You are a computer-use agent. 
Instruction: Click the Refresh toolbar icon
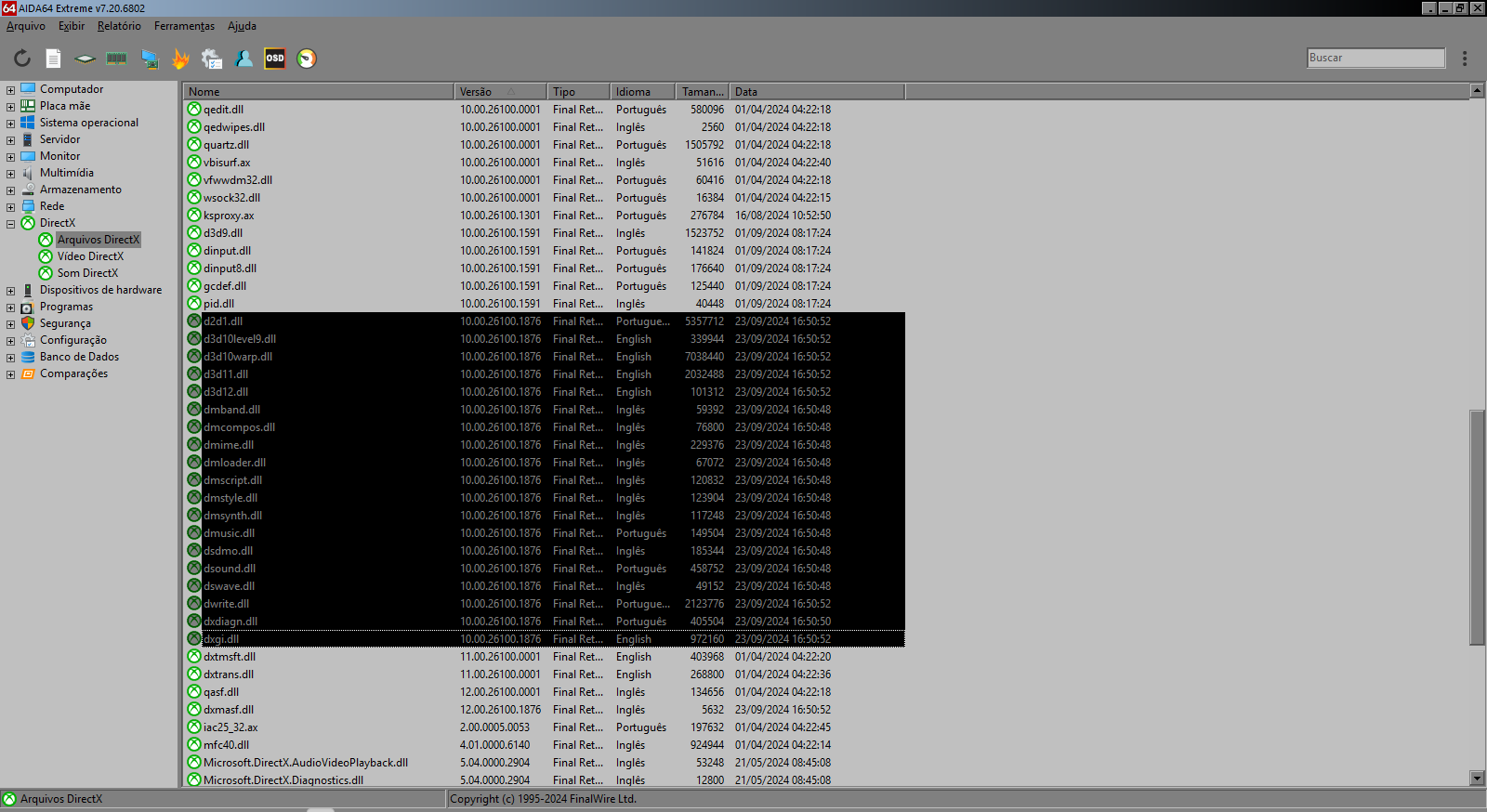[22, 59]
